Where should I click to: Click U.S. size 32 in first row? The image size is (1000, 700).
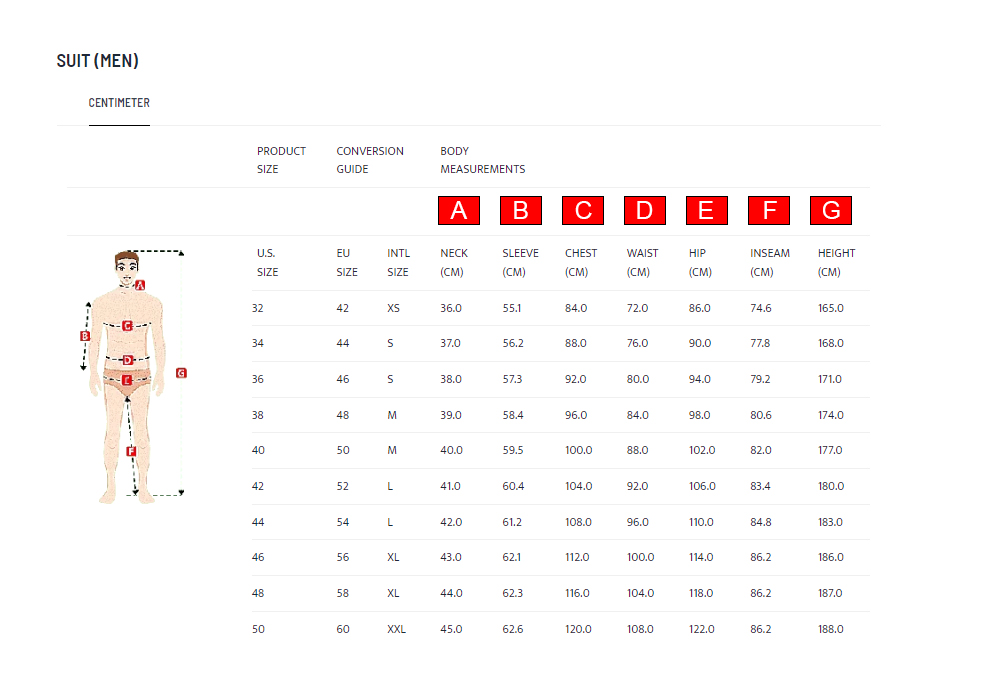point(258,308)
